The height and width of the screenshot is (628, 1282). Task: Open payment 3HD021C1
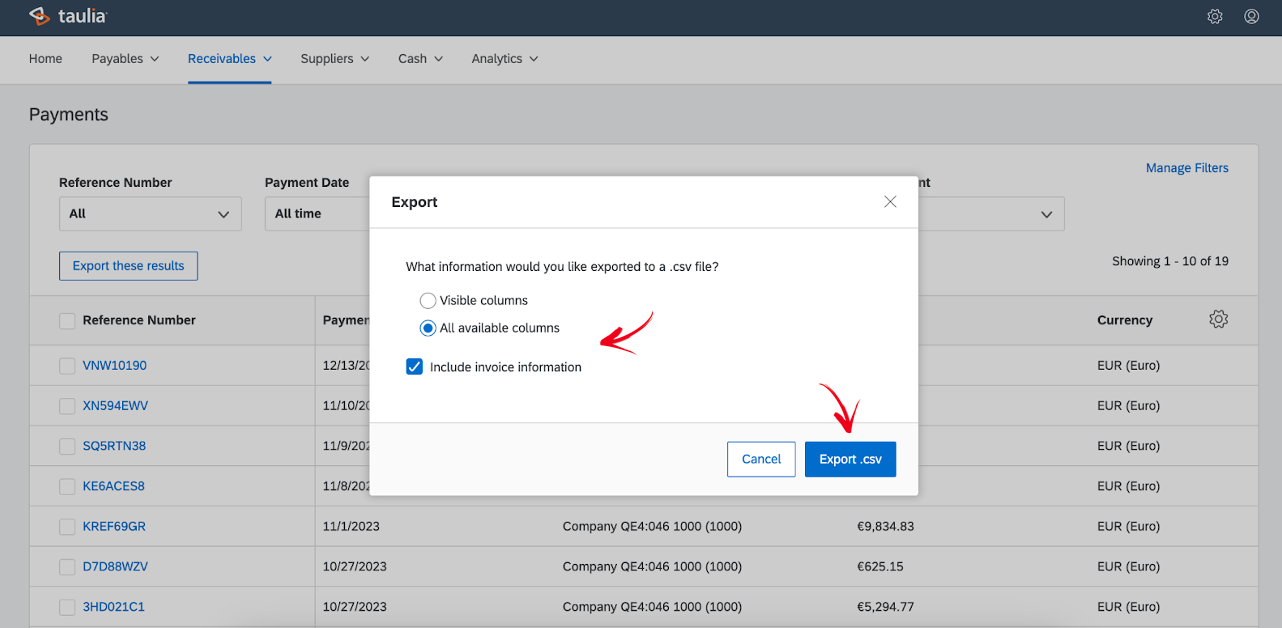click(114, 607)
